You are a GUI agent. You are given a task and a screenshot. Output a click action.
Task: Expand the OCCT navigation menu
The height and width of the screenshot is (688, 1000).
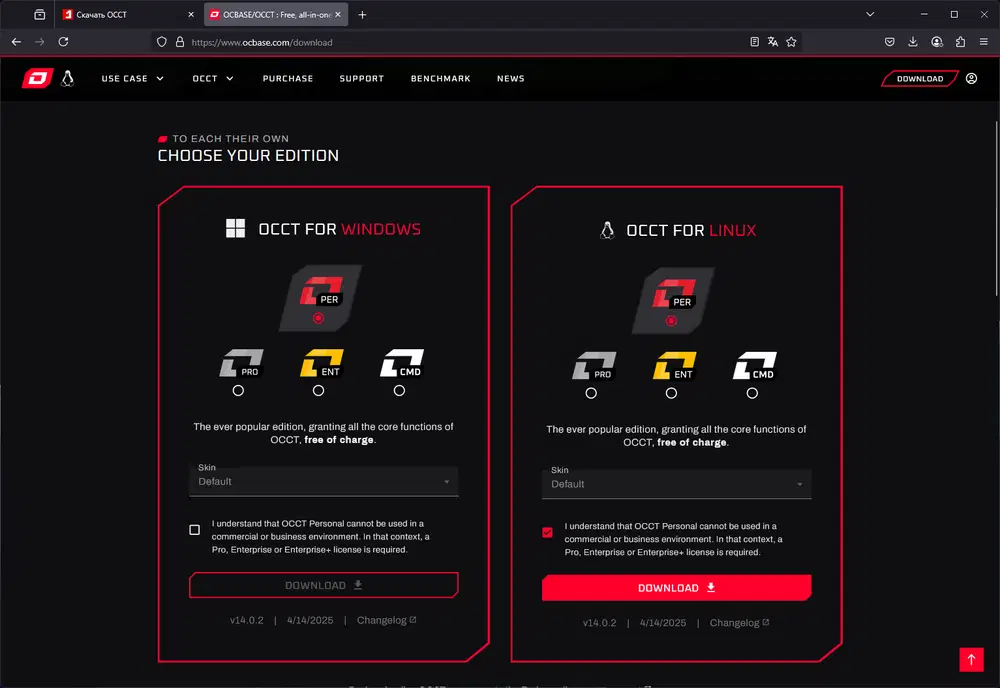click(x=213, y=78)
